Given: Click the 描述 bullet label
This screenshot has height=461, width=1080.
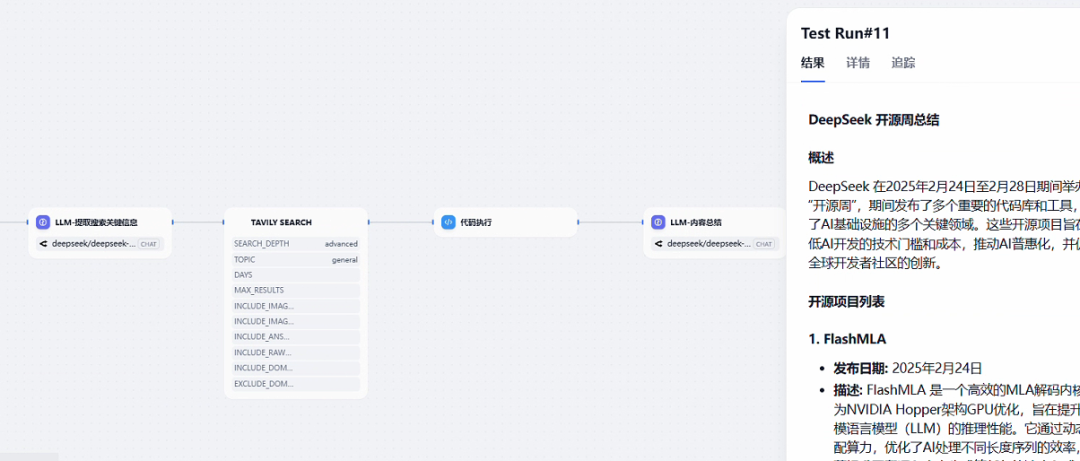Looking at the screenshot, I should (x=849, y=390).
